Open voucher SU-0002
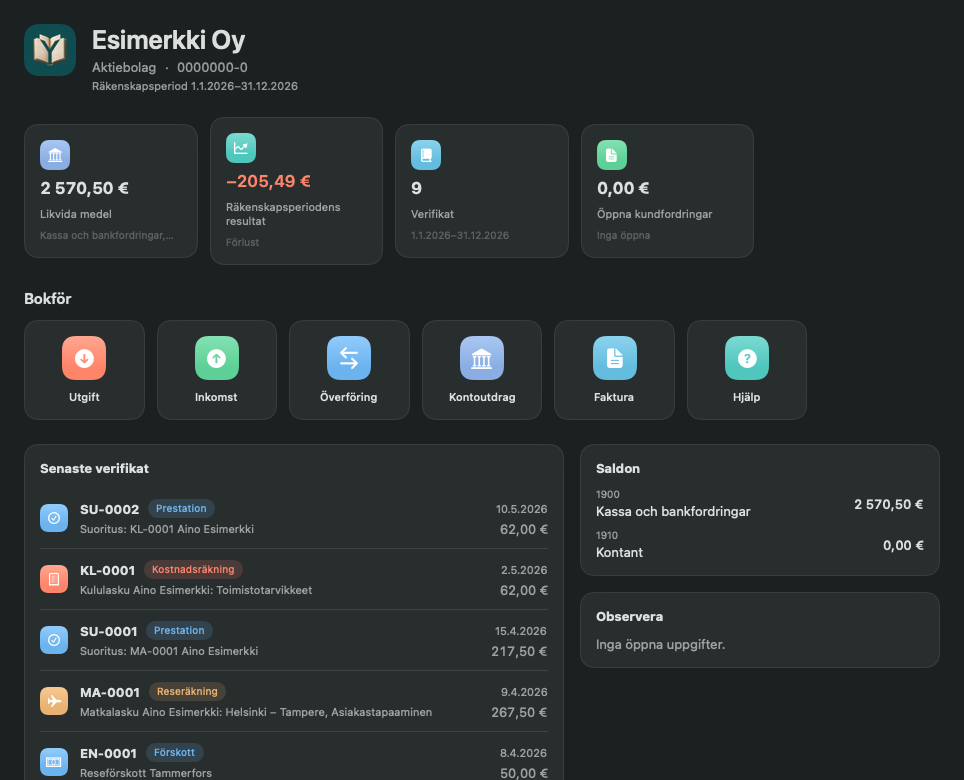Screen dimensions: 964x780 (x=294, y=518)
